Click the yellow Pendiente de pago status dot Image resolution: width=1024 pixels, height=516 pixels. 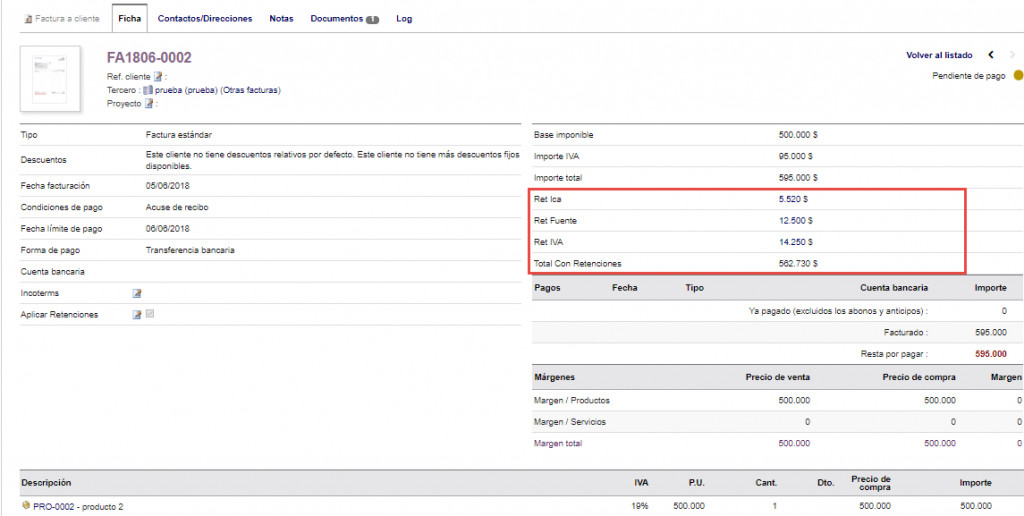click(x=1017, y=75)
